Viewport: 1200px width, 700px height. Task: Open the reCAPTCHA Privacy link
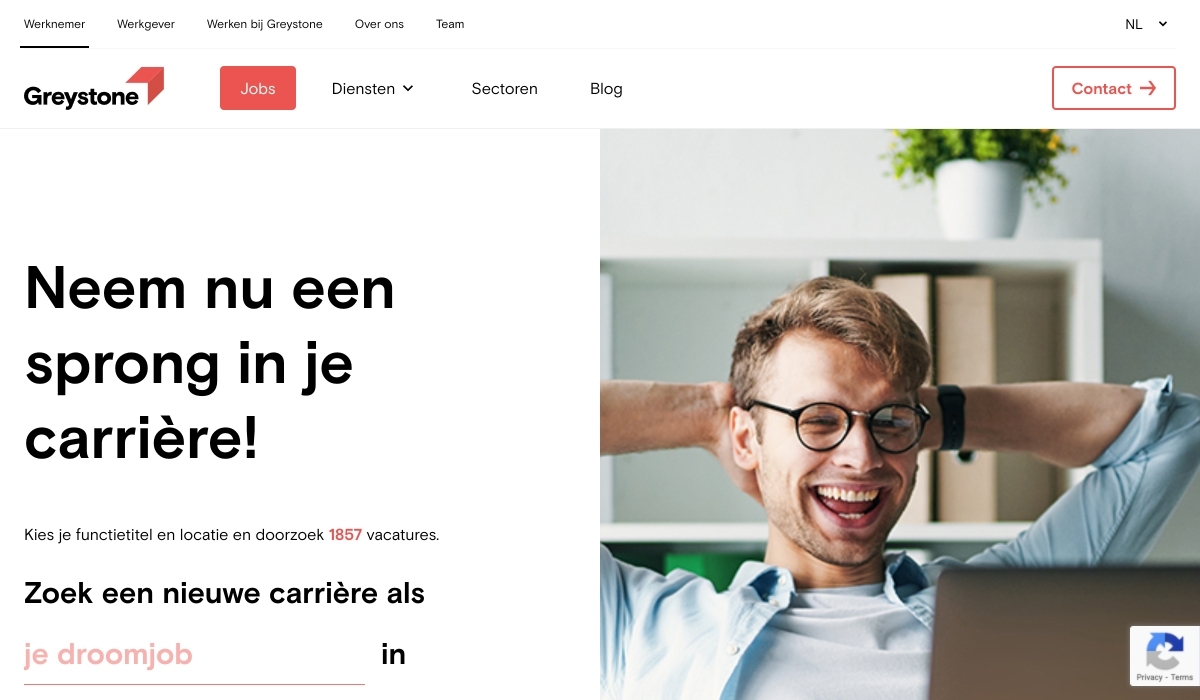(1149, 677)
